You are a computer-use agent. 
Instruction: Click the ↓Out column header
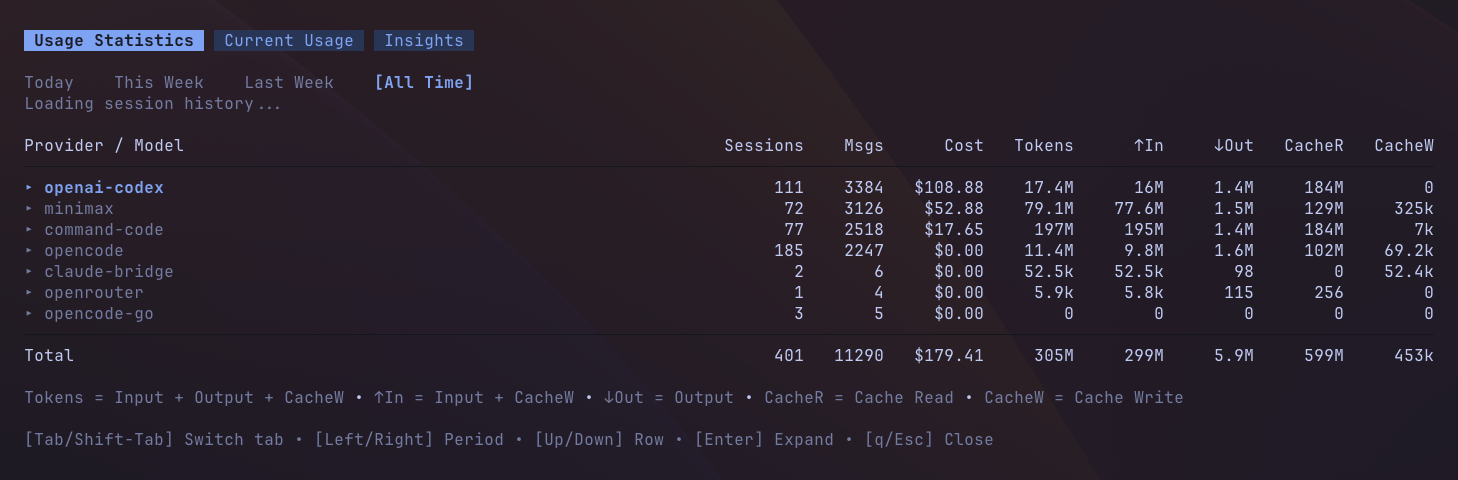tap(1234, 146)
